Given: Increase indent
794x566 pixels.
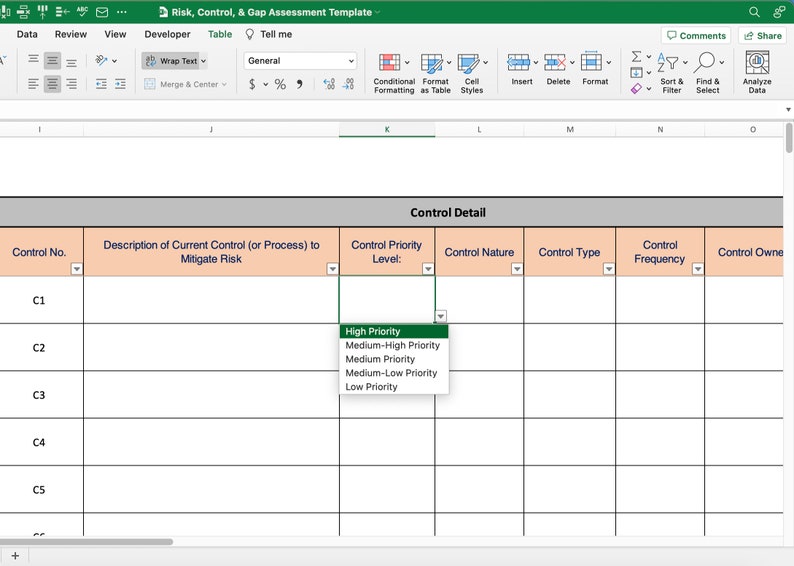Looking at the screenshot, I should click(120, 84).
